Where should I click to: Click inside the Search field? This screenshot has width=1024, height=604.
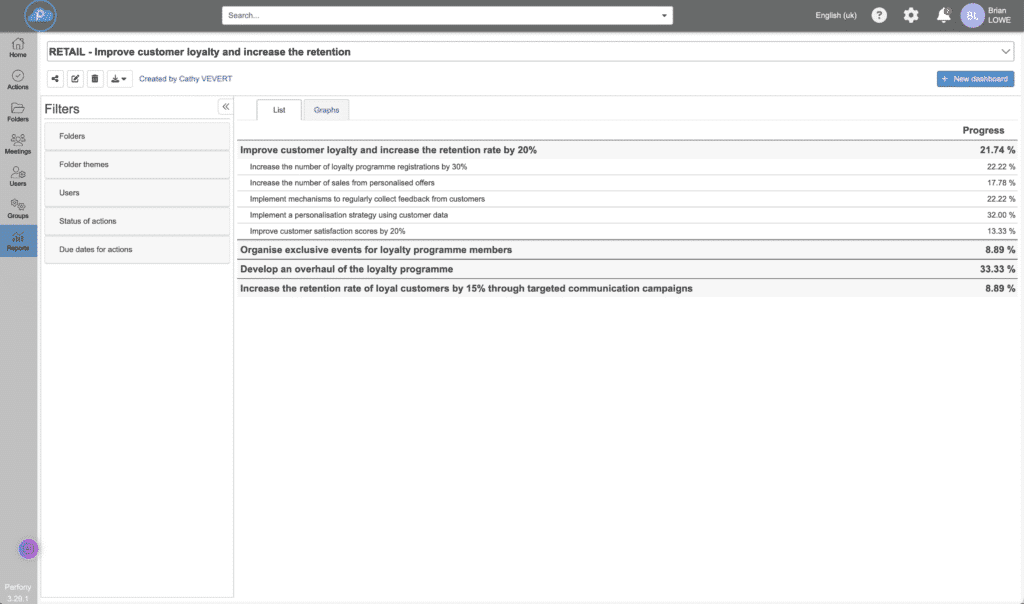[x=440, y=16]
